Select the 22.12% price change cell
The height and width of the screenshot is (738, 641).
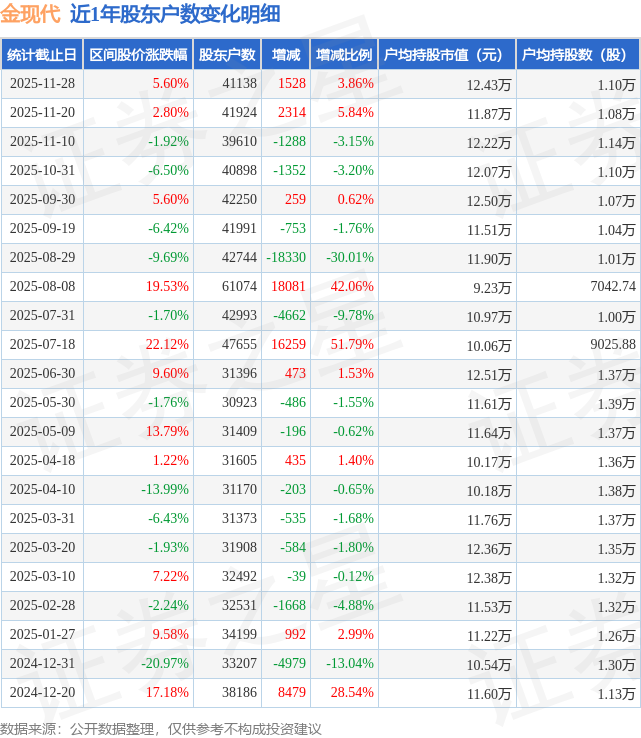pos(167,345)
